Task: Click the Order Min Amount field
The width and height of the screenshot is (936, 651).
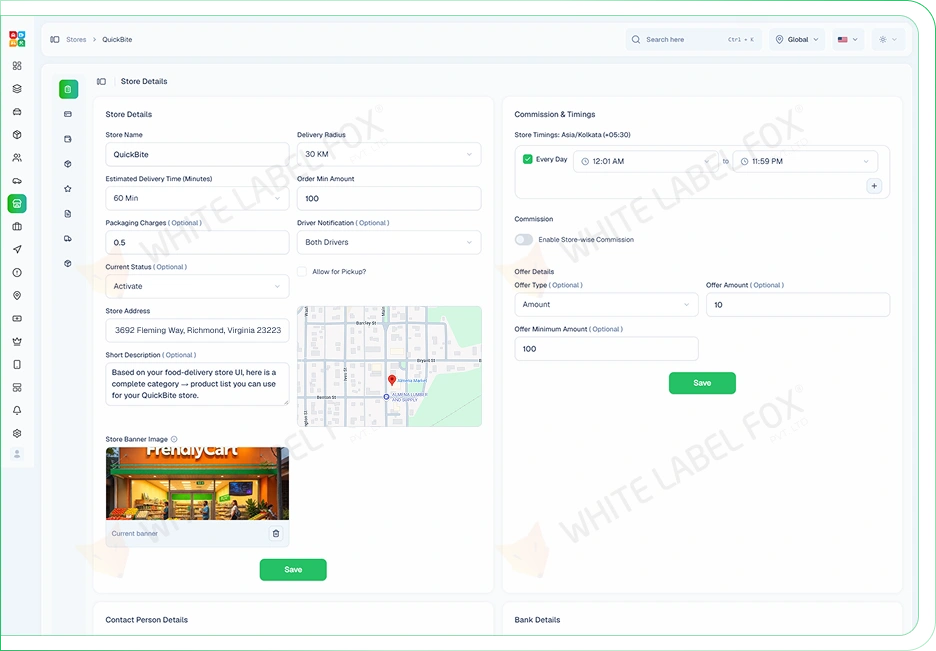Action: coord(389,198)
